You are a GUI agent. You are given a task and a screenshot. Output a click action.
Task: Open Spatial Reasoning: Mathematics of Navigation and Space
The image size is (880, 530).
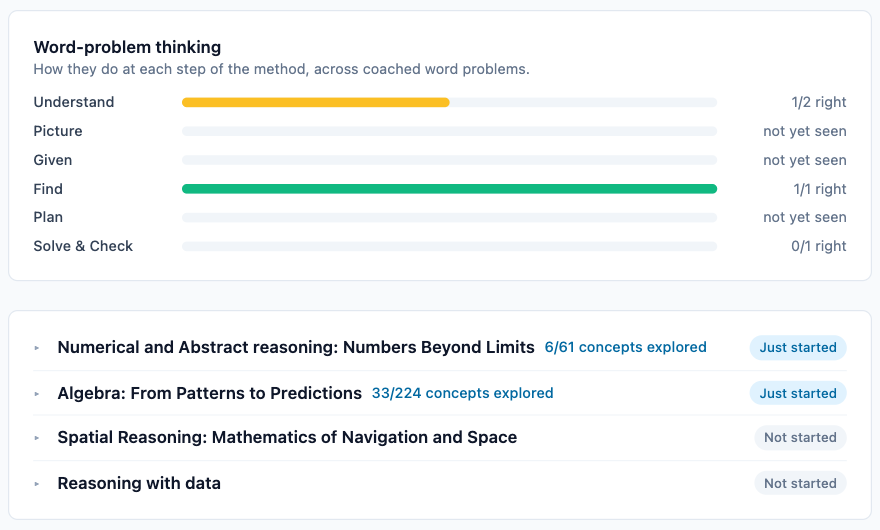(x=287, y=437)
